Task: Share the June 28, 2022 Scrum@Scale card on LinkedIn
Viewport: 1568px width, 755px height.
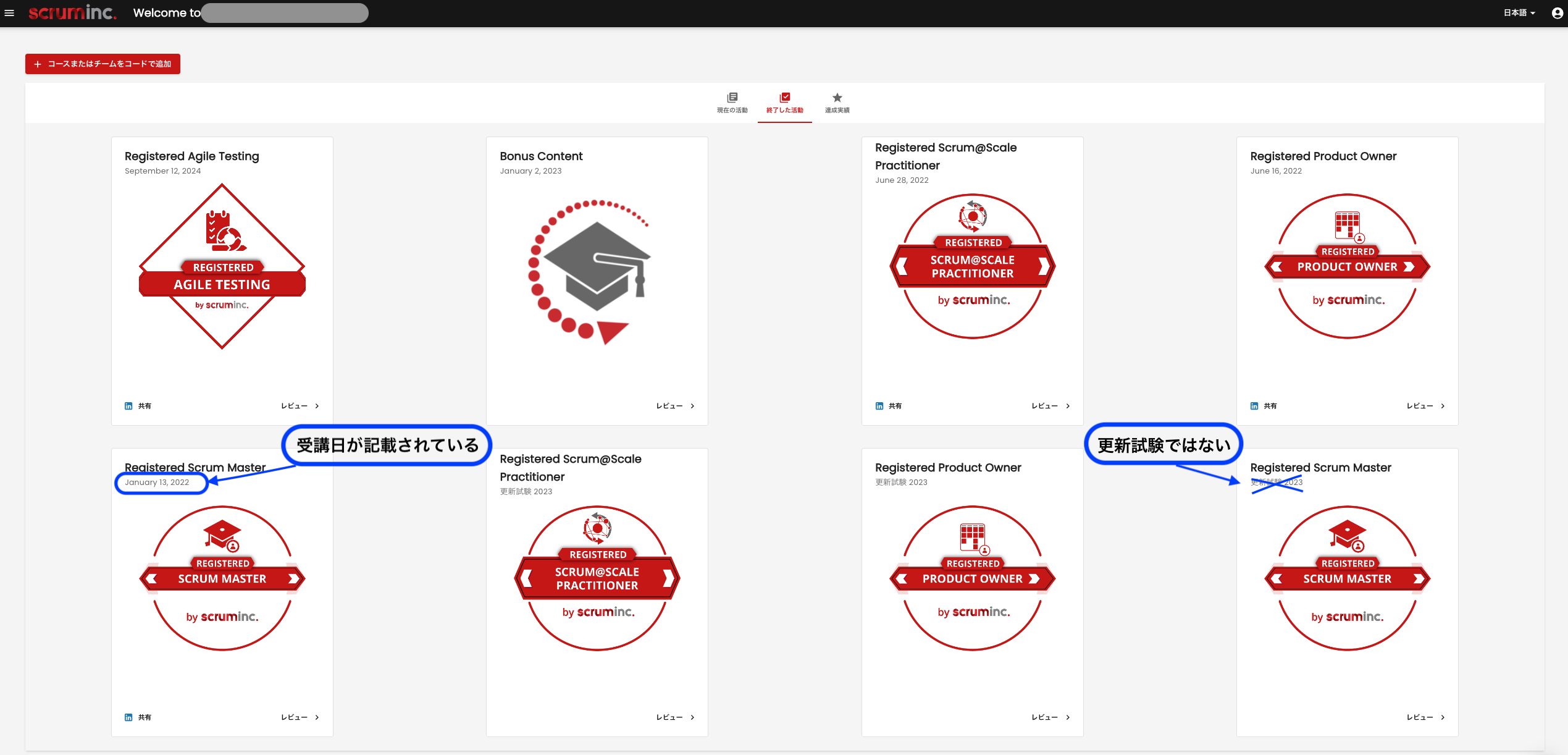Action: click(x=888, y=406)
